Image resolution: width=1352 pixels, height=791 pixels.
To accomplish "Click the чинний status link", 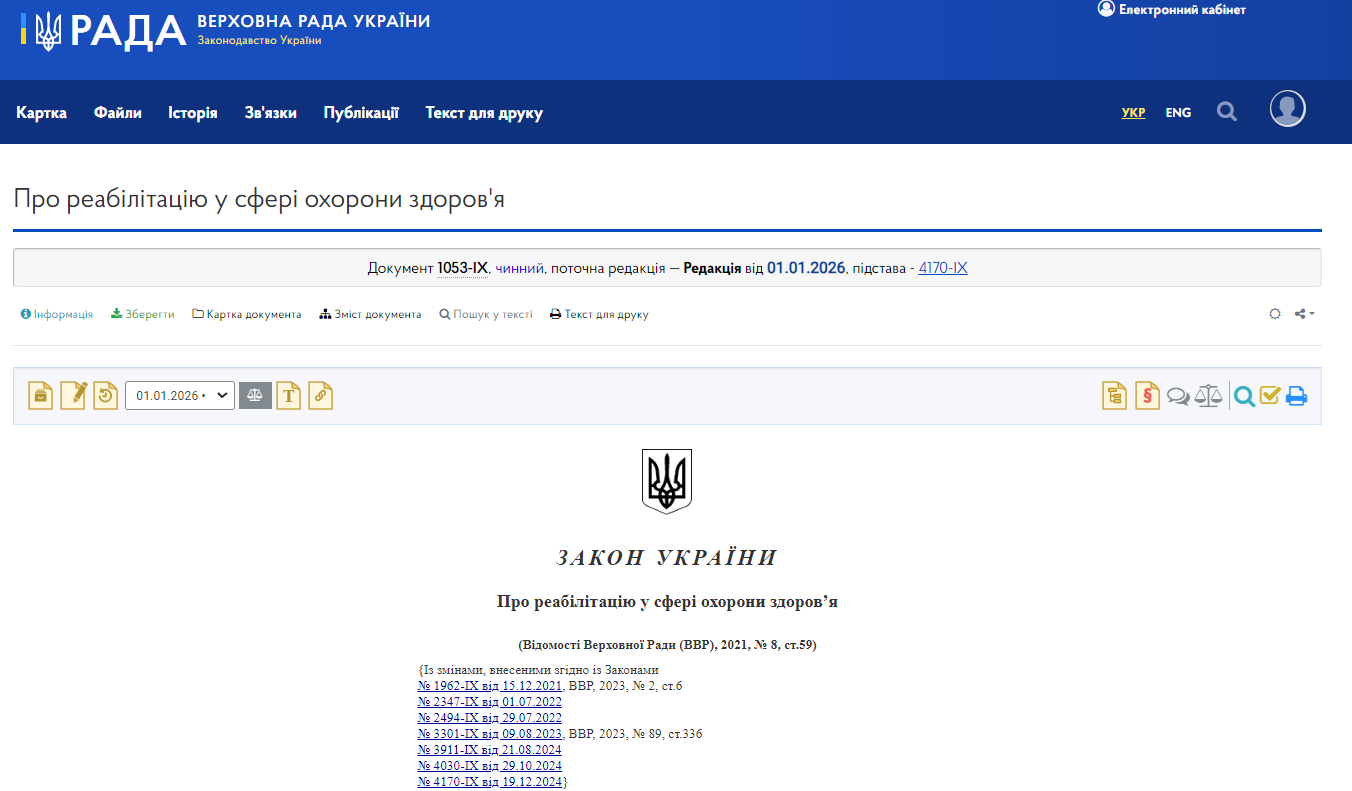I will [520, 268].
